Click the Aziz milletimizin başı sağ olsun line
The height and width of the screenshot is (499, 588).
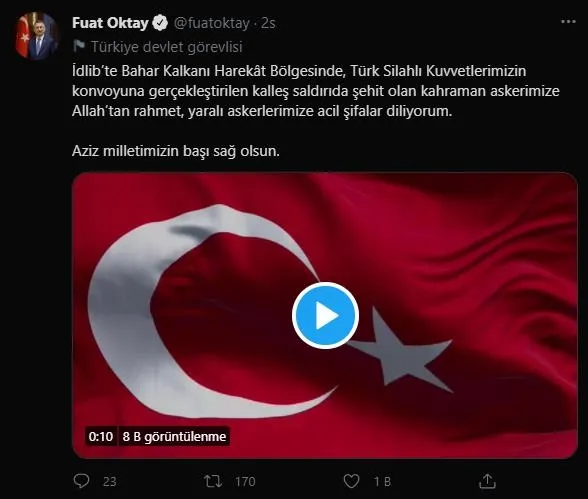[176, 151]
